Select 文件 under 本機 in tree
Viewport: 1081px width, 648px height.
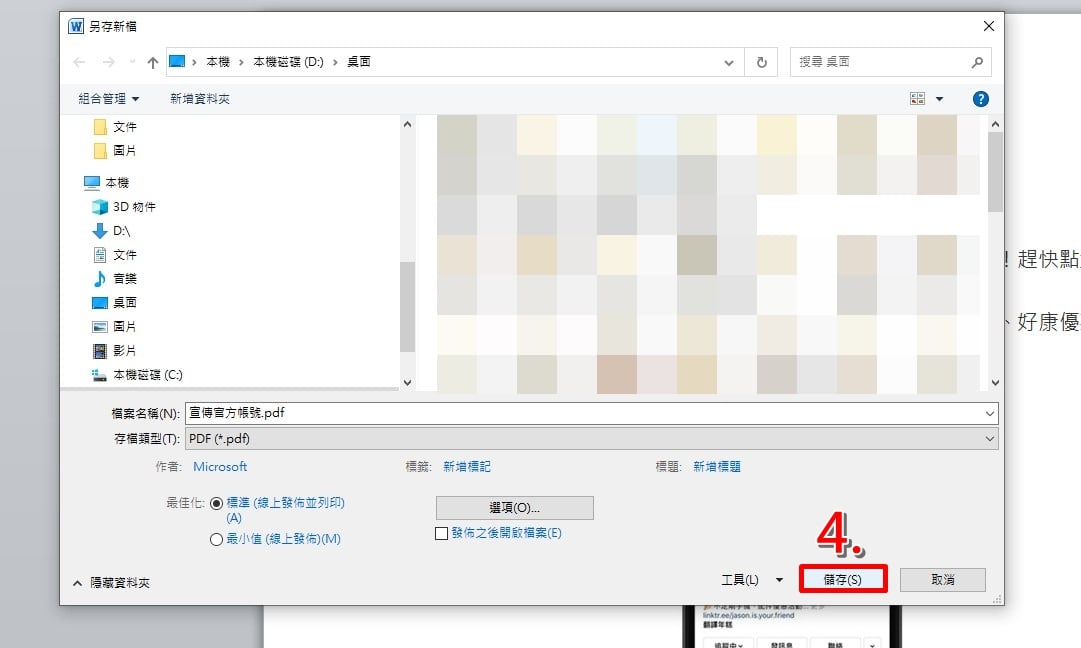click(115, 254)
